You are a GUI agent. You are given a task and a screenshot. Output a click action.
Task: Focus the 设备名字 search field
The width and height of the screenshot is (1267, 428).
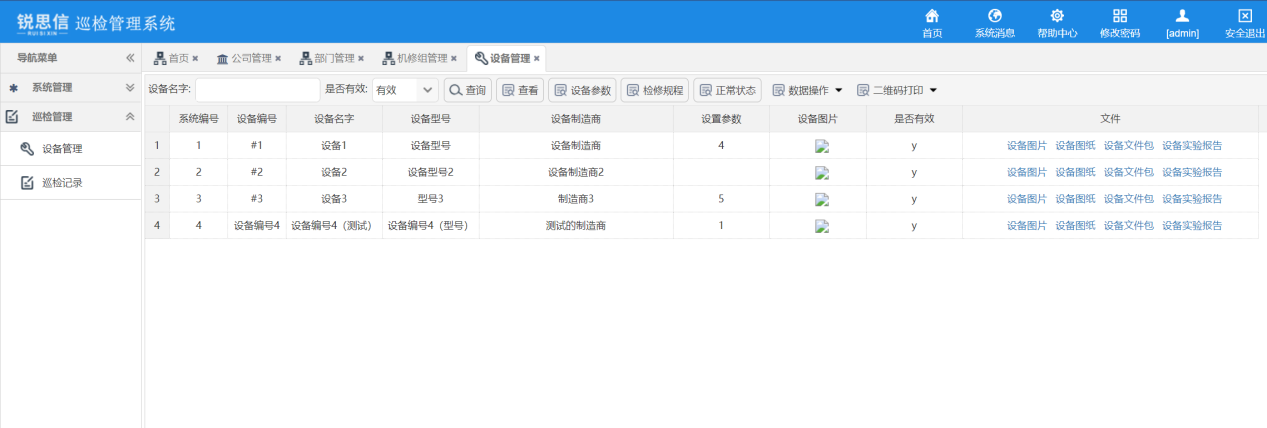(x=258, y=90)
